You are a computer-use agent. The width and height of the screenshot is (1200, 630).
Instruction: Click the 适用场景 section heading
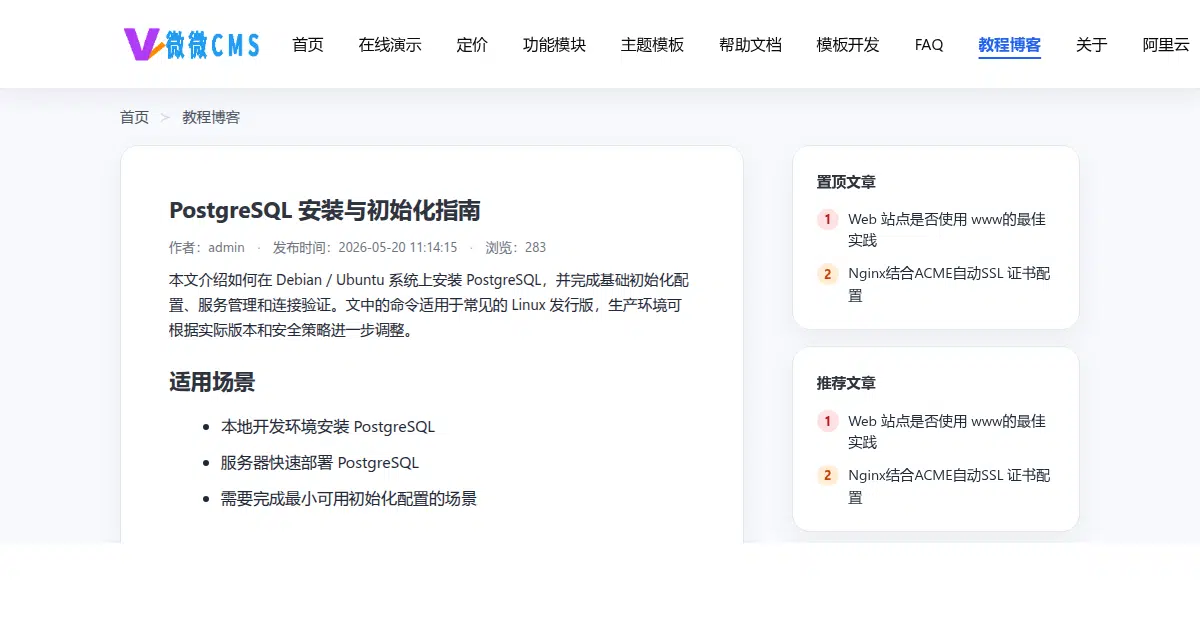point(212,382)
